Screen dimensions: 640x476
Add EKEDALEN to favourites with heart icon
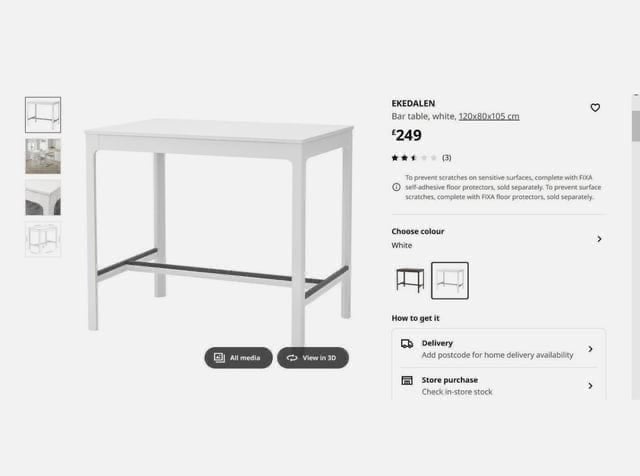click(595, 108)
